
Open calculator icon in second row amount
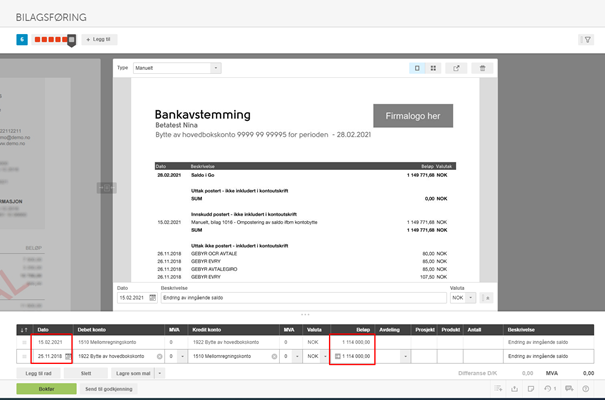click(338, 356)
